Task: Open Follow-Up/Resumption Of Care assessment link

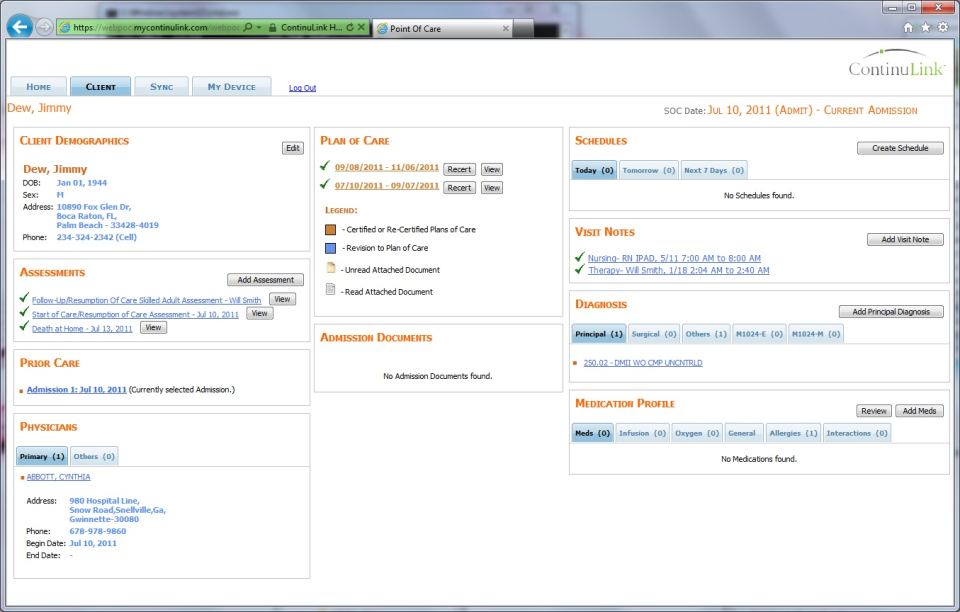Action: tap(146, 300)
